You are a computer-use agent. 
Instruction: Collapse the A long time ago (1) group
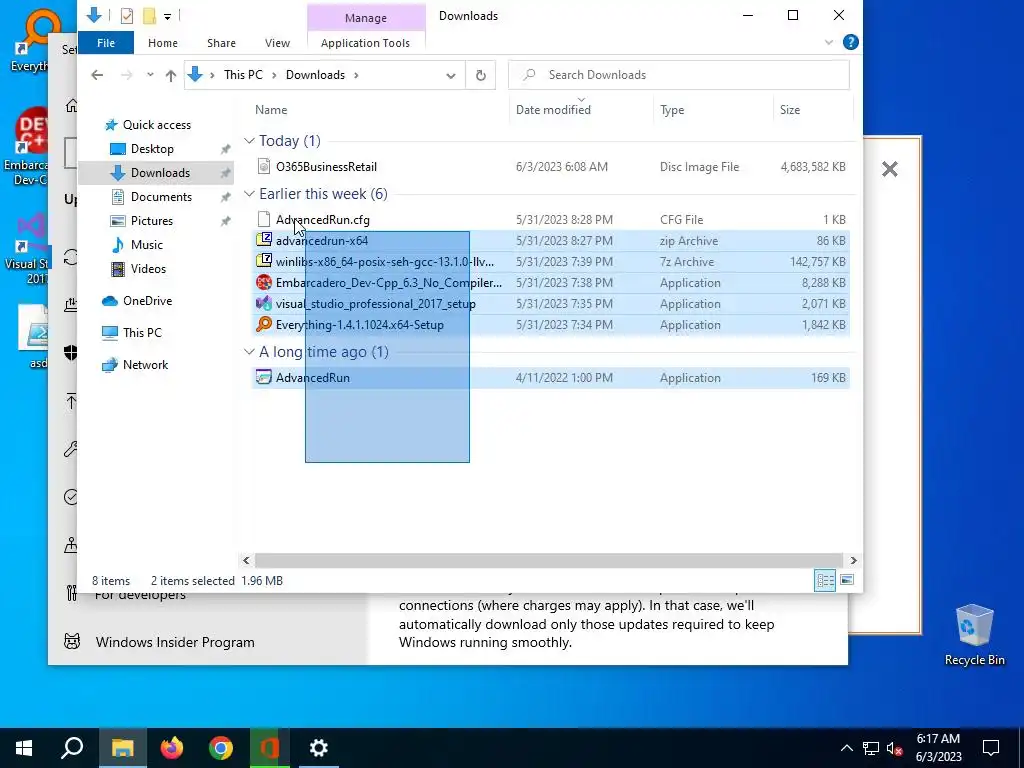[x=249, y=352]
